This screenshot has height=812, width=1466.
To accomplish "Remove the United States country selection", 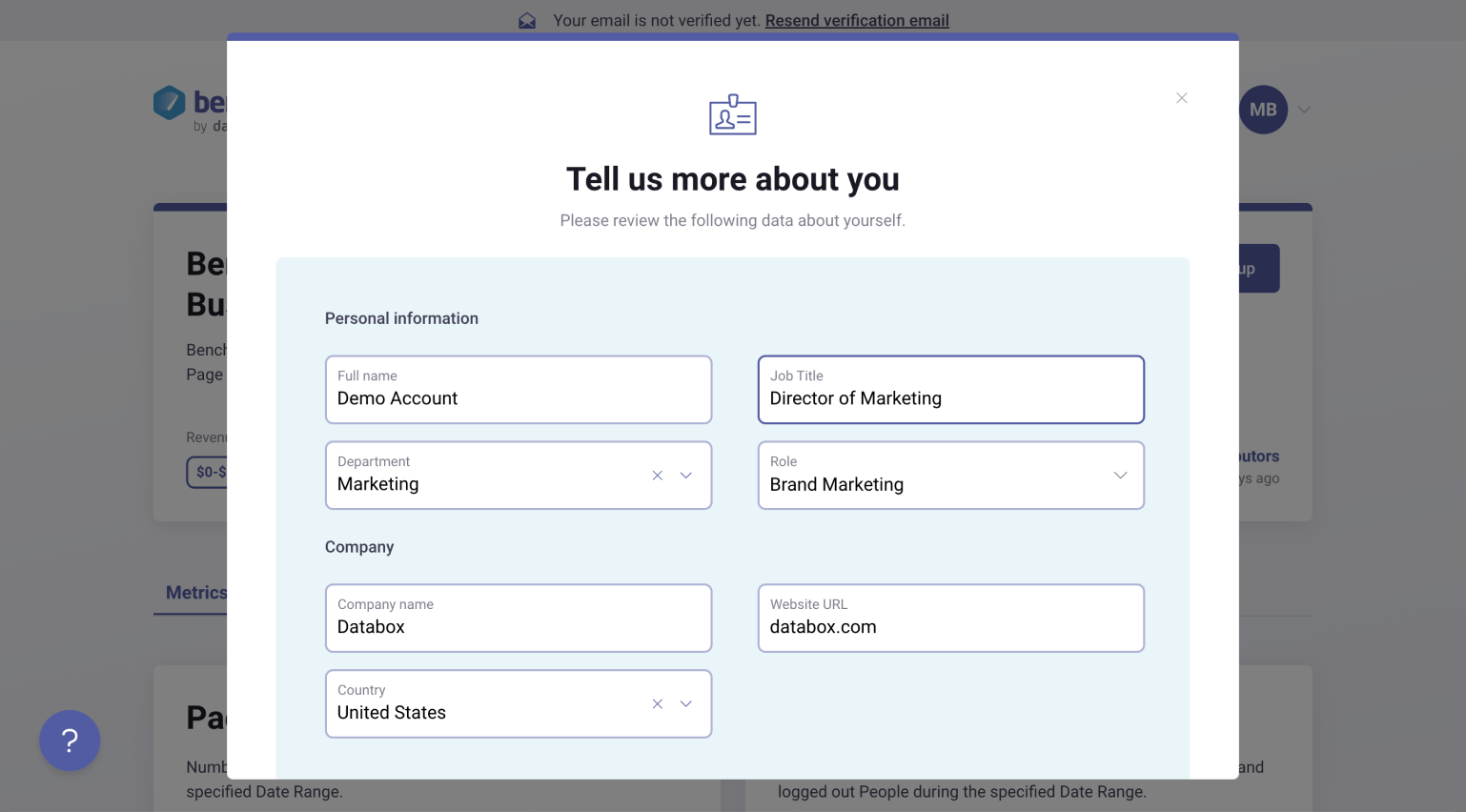I will pyautogui.click(x=657, y=704).
